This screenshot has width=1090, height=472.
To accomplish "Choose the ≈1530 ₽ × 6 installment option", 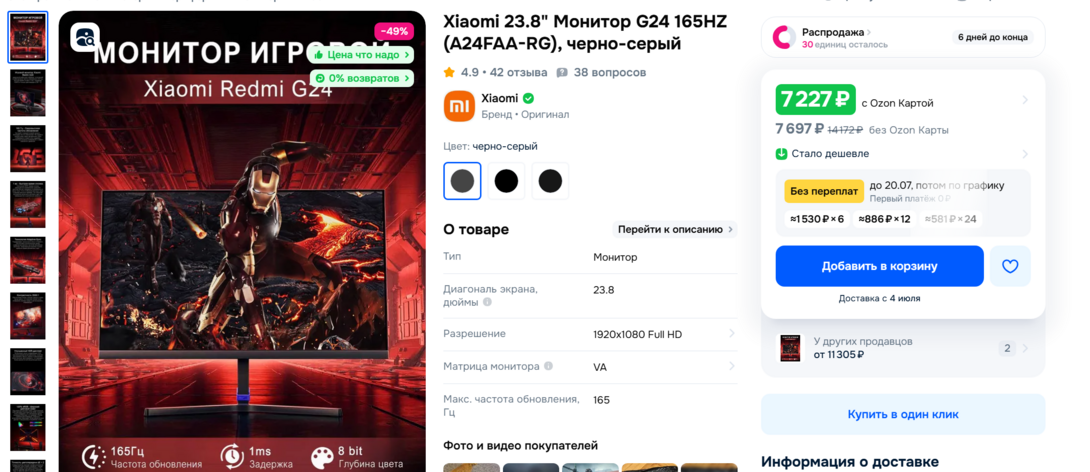I will 817,219.
